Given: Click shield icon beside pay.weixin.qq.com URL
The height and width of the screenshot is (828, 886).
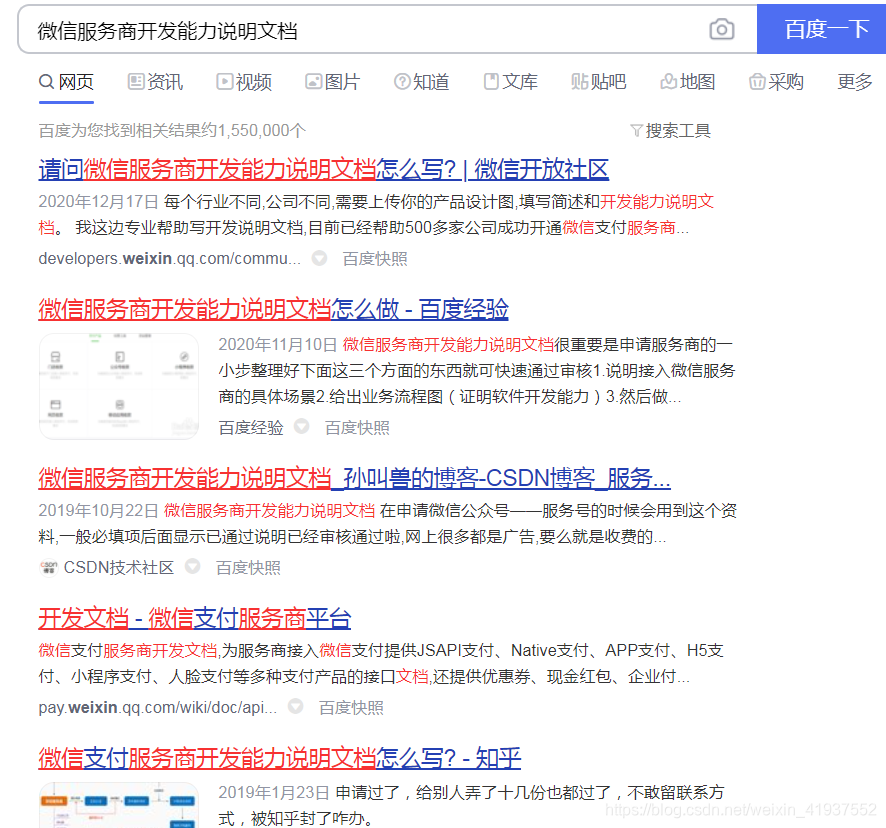Looking at the screenshot, I should pyautogui.click(x=296, y=706).
